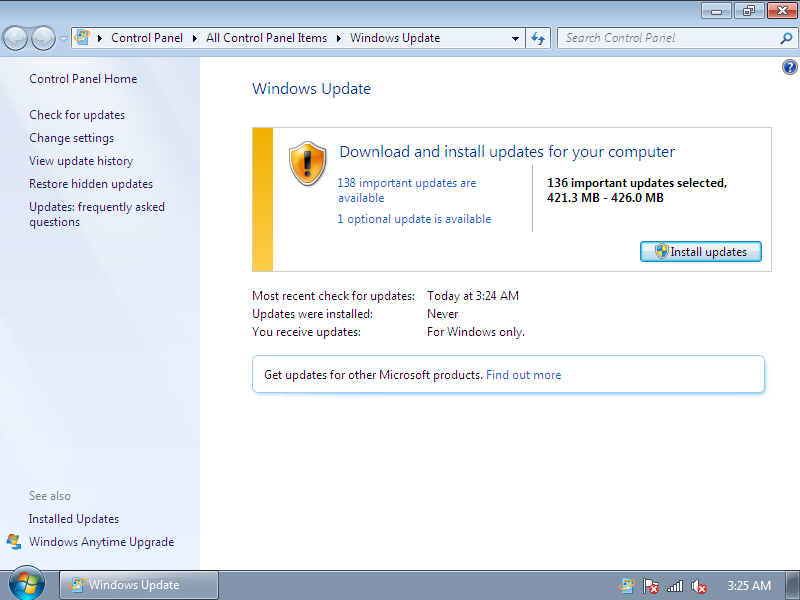Select All Control Panel Items breadcrumb
Image resolution: width=800 pixels, height=600 pixels.
click(x=266, y=38)
